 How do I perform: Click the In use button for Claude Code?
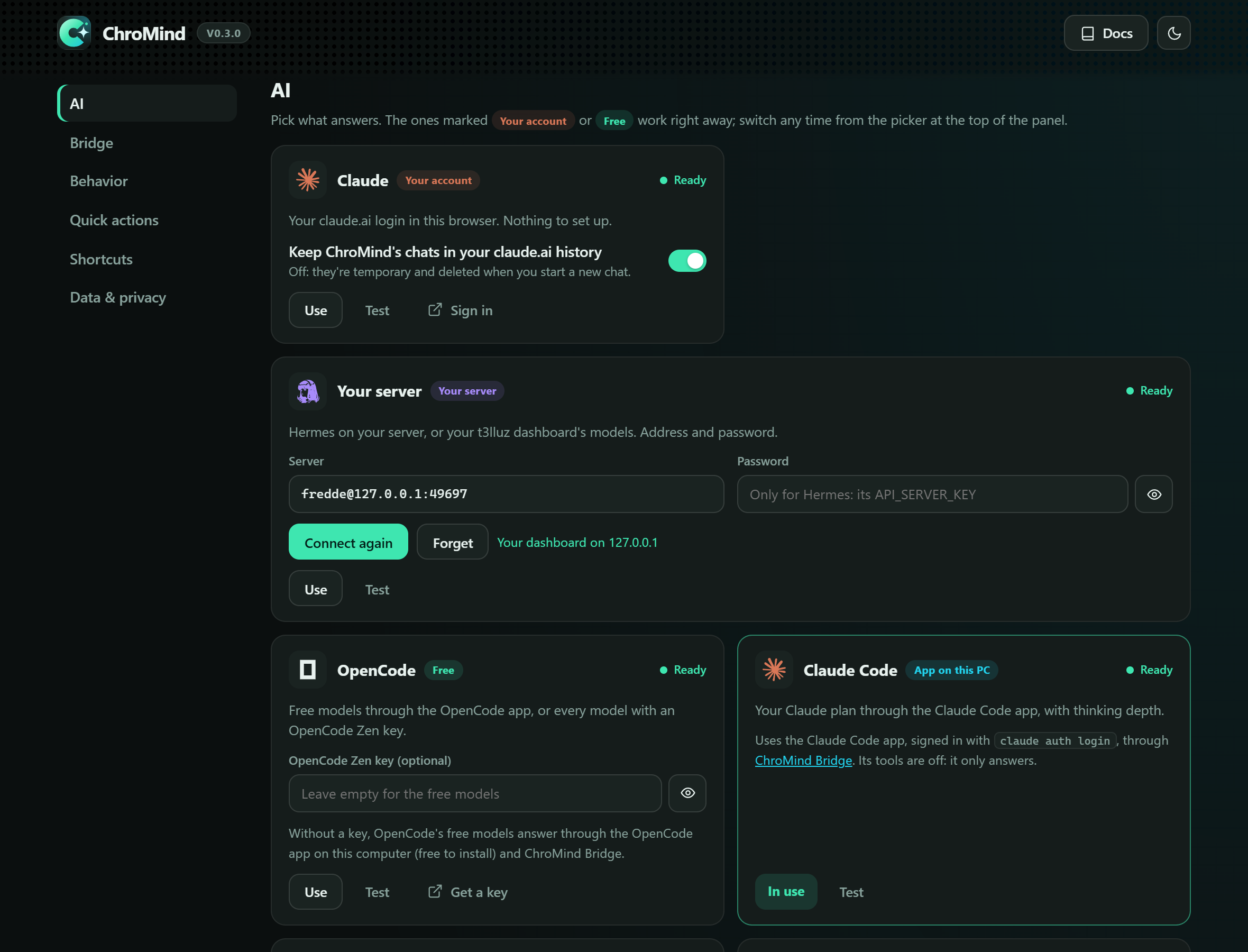[x=786, y=891]
